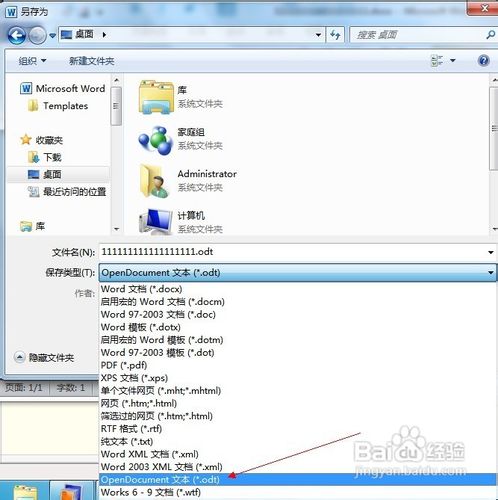498x500 pixels.
Task: Select the 家庭组 homegroup icon
Action: pyautogui.click(x=155, y=140)
